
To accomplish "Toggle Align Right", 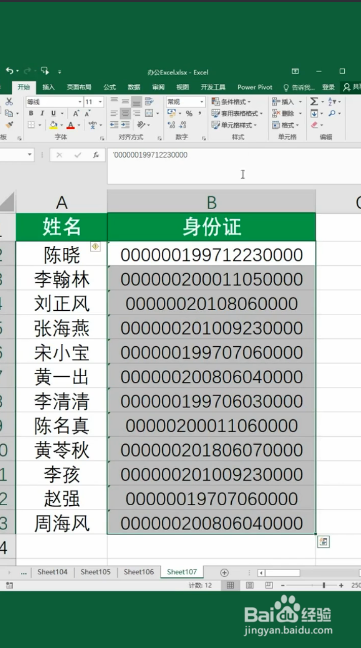I will click(x=136, y=113).
